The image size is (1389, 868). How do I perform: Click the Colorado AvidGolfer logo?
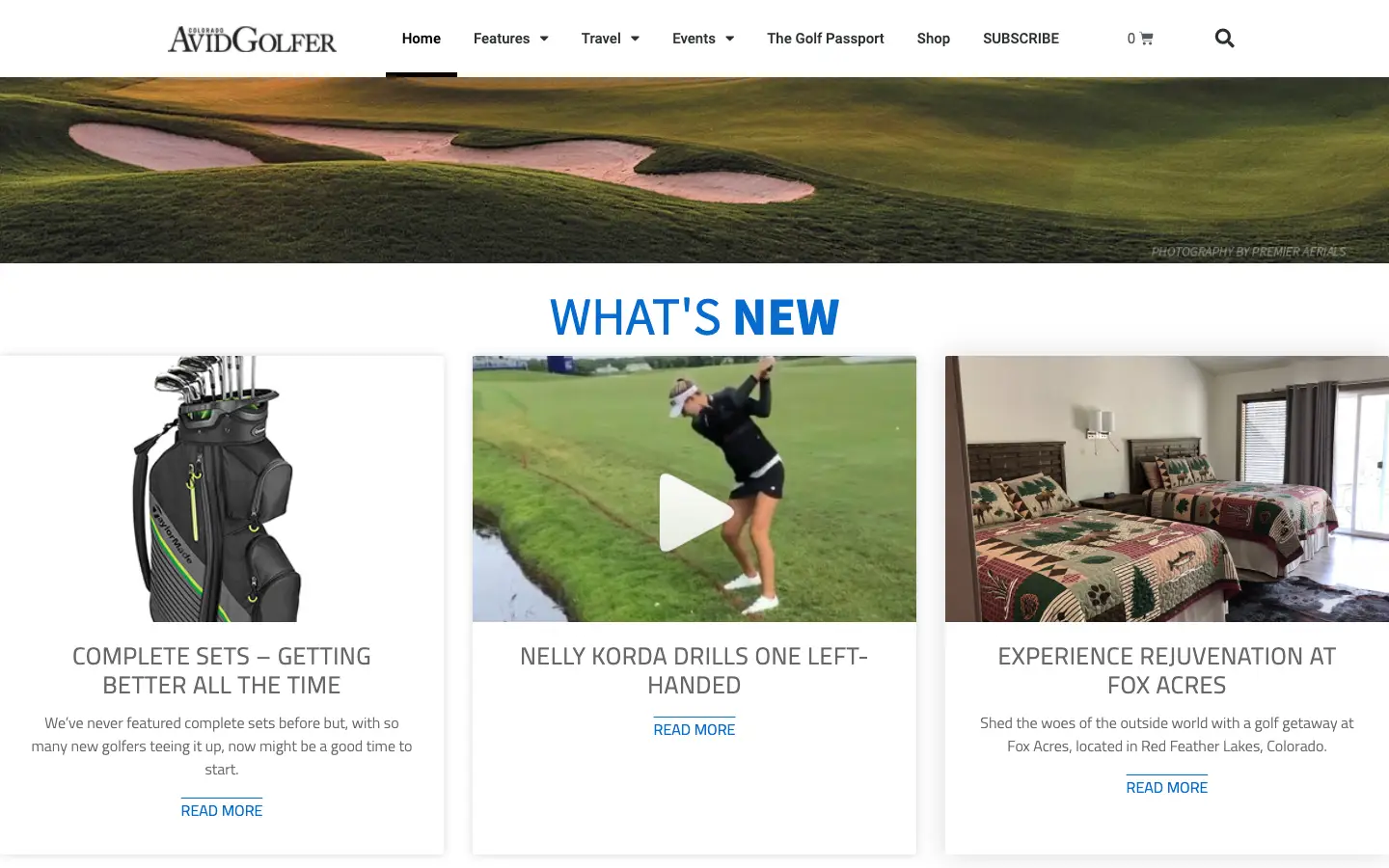tap(253, 39)
